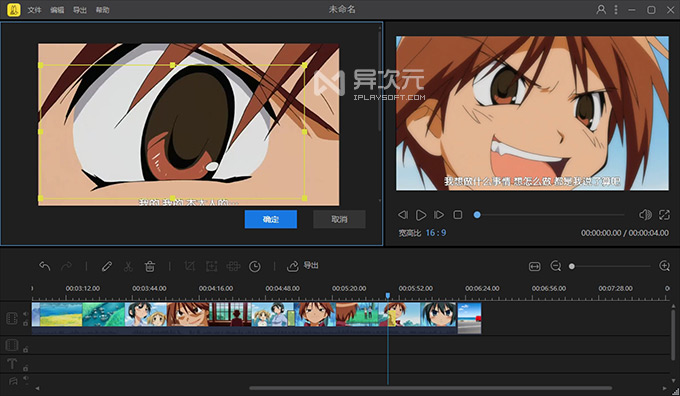Click the scroll-left arrow below the timeline

click(37, 388)
